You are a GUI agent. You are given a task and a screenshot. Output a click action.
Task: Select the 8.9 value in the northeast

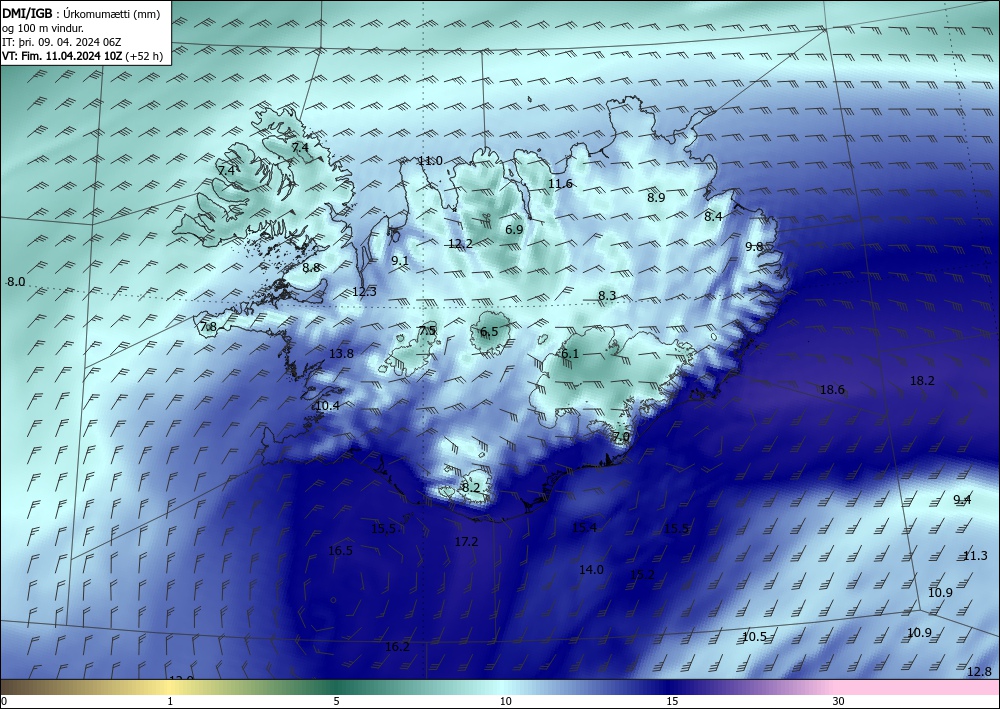(x=656, y=197)
